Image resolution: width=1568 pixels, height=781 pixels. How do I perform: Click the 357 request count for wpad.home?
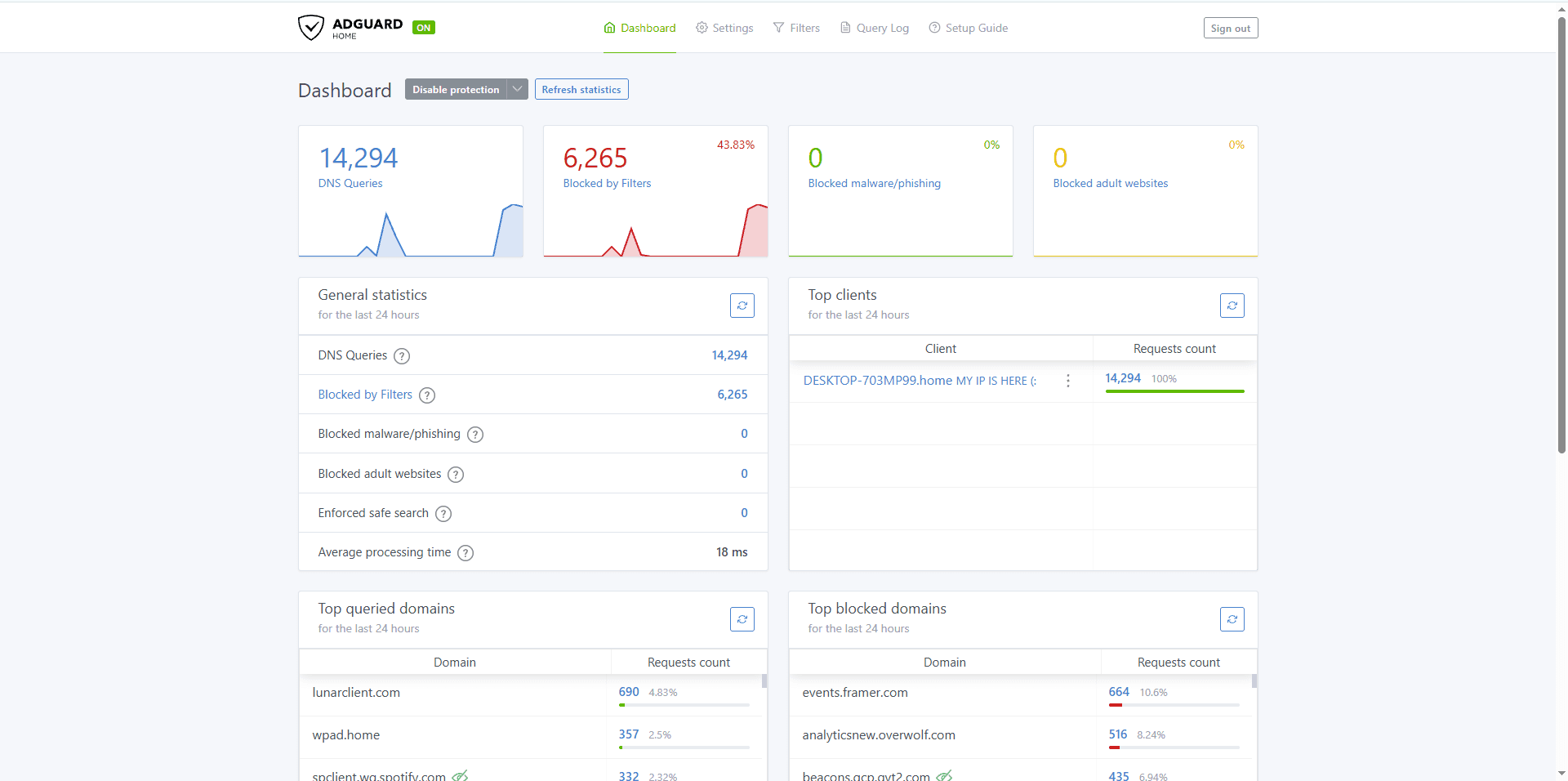629,734
